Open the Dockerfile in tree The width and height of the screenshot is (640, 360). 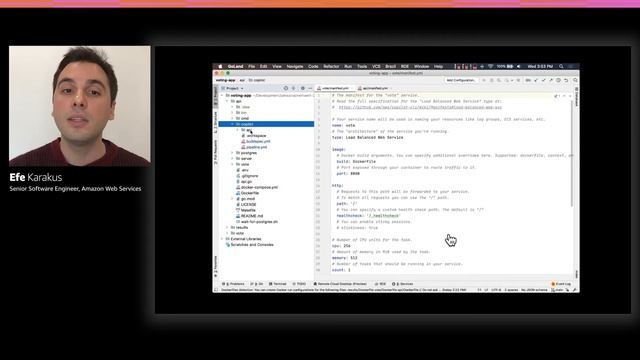[247, 193]
